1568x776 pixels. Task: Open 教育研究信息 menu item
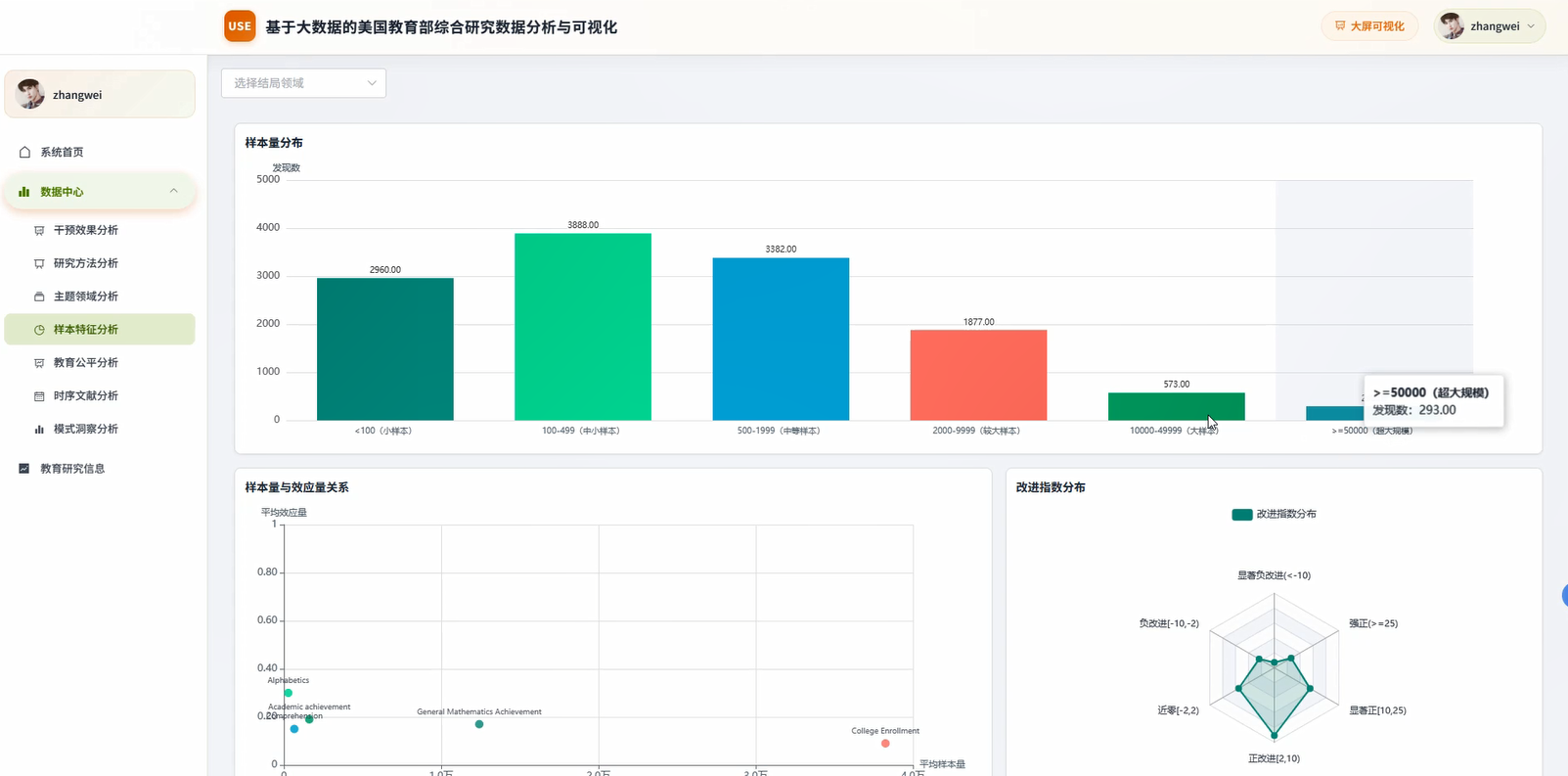pyautogui.click(x=100, y=469)
